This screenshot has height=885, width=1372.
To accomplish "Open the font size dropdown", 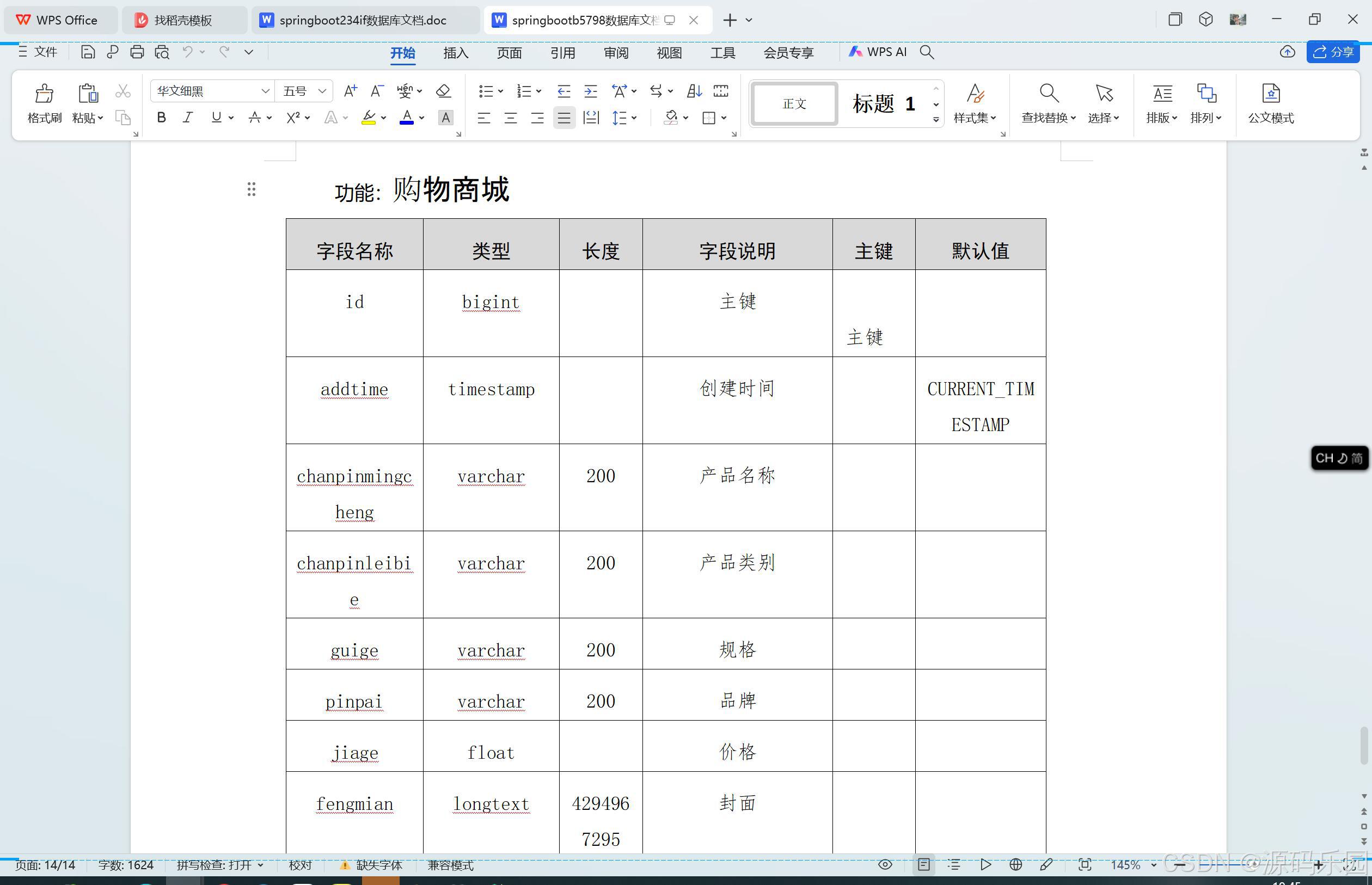I will pos(323,91).
